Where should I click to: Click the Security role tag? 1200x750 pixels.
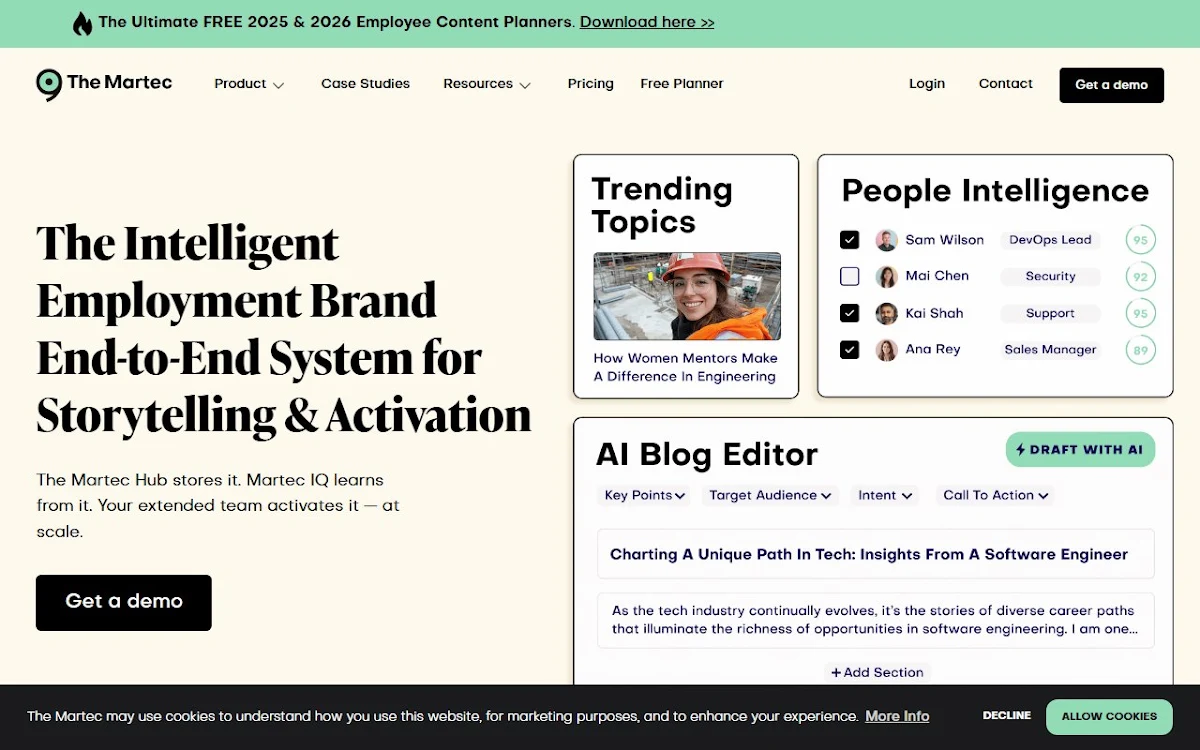coord(1050,277)
